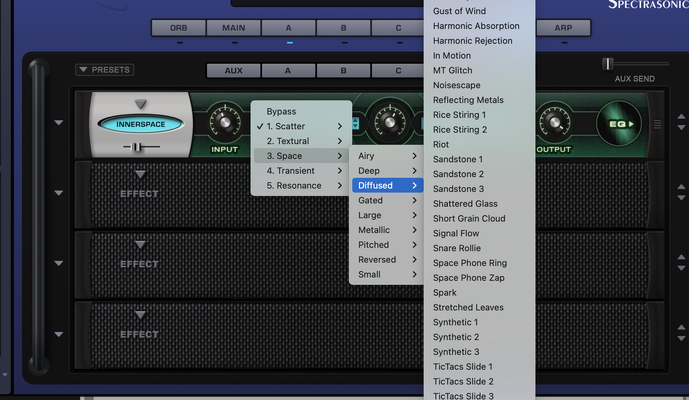Viewport: 689px width, 400px height.
Task: Open the second EFFECT slot dropdown triangle
Action: [140, 175]
